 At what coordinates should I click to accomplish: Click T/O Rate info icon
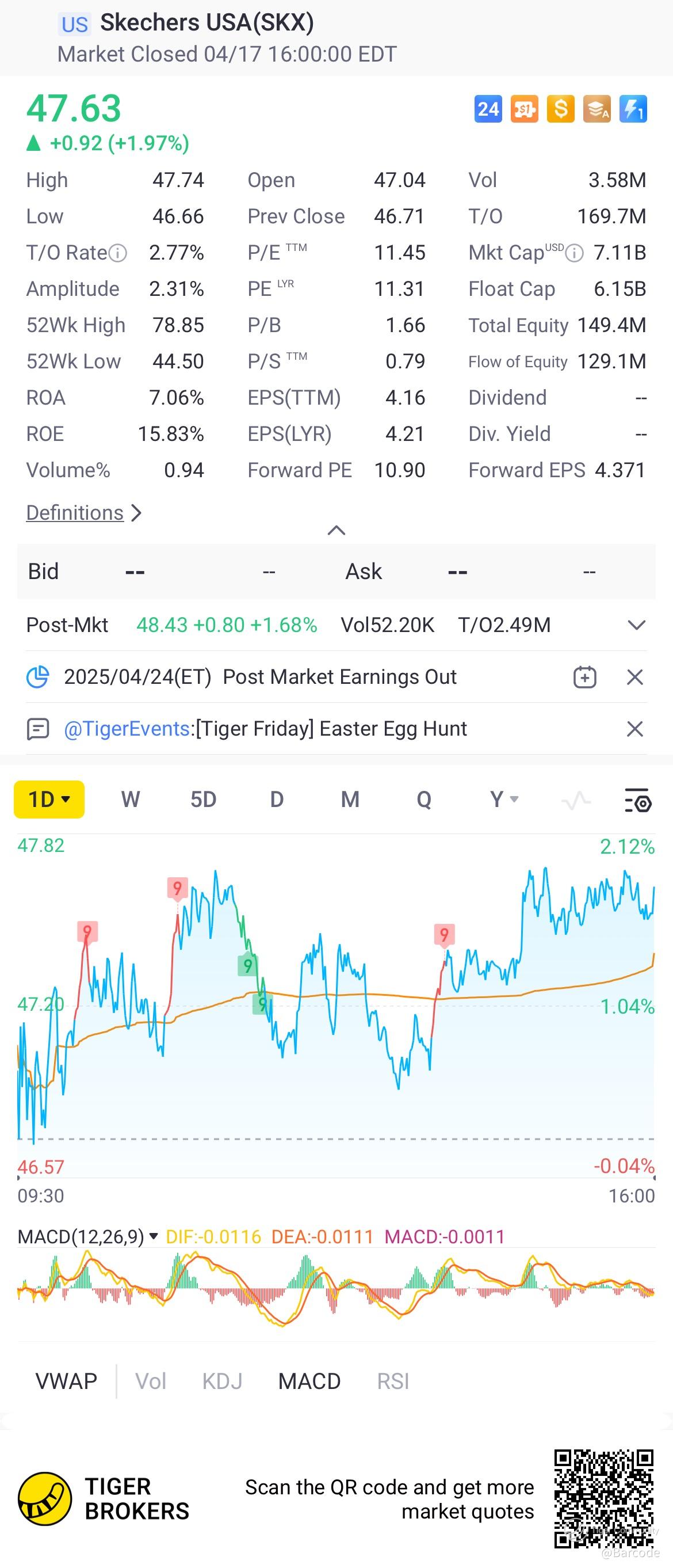117,253
